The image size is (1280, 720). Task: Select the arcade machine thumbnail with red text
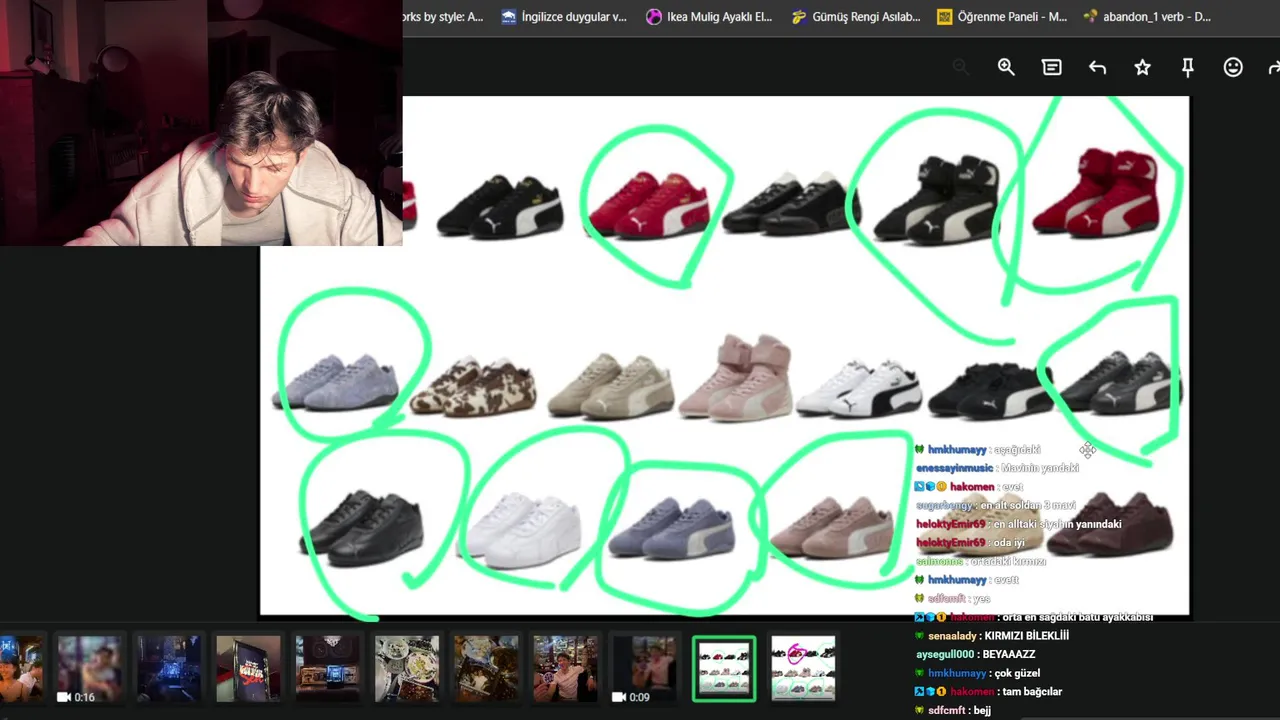(248, 668)
